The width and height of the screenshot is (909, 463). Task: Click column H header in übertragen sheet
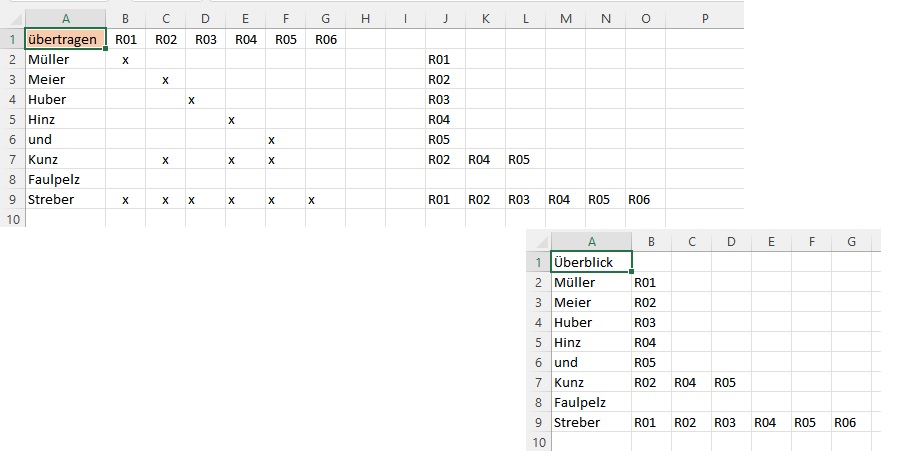pyautogui.click(x=365, y=19)
